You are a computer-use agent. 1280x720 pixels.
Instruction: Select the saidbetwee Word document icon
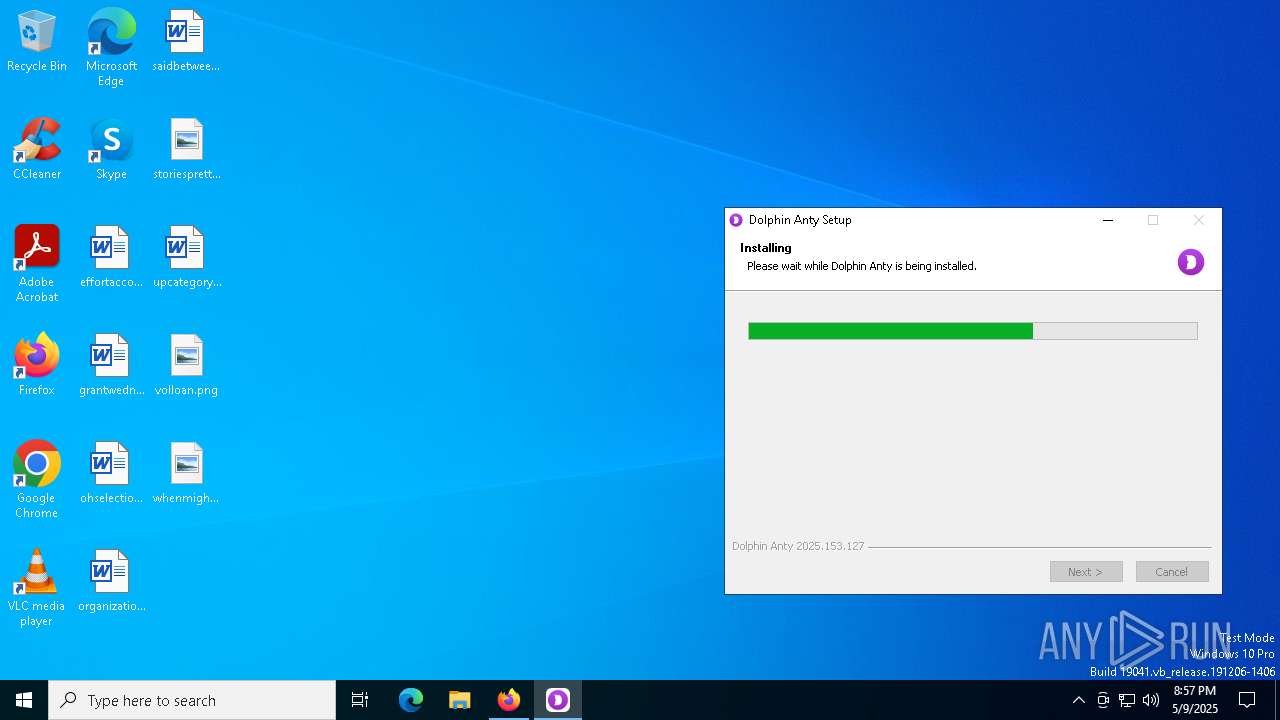click(x=186, y=41)
